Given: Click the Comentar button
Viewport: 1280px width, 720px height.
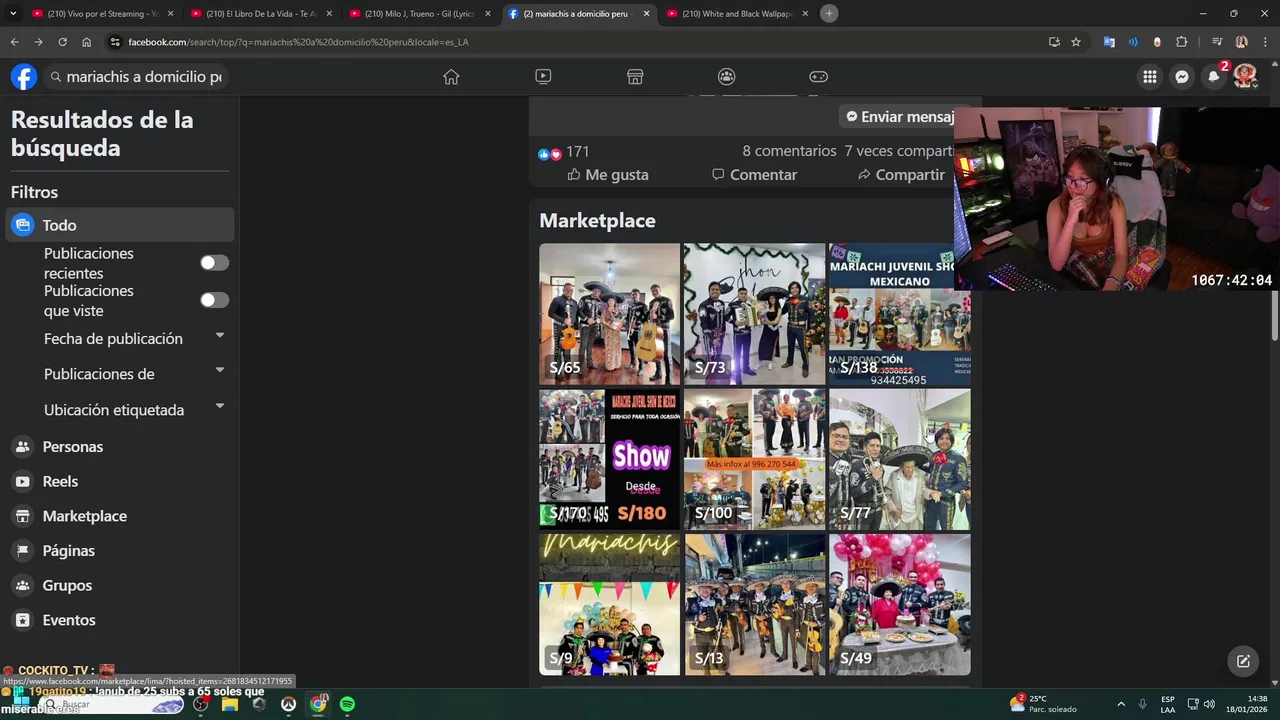Looking at the screenshot, I should (x=754, y=174).
